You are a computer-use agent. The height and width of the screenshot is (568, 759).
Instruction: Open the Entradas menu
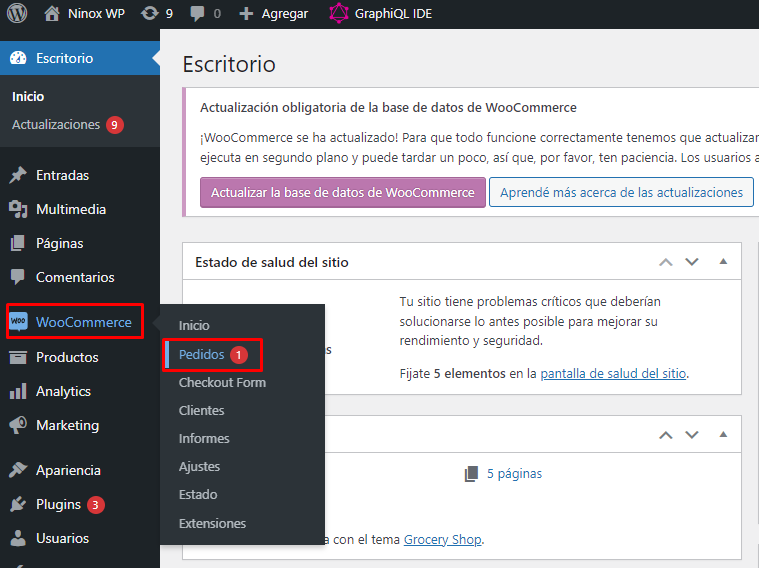point(62,175)
